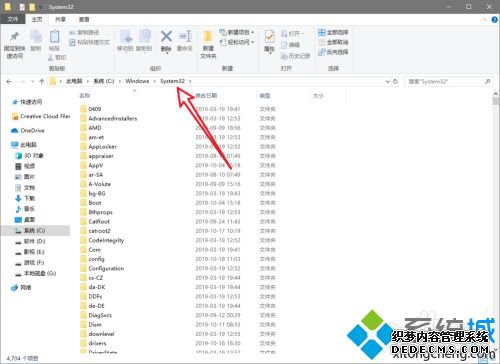The width and height of the screenshot is (500, 364).
Task: Click the Paste (粘贴) ribbon icon
Action: tap(54, 36)
